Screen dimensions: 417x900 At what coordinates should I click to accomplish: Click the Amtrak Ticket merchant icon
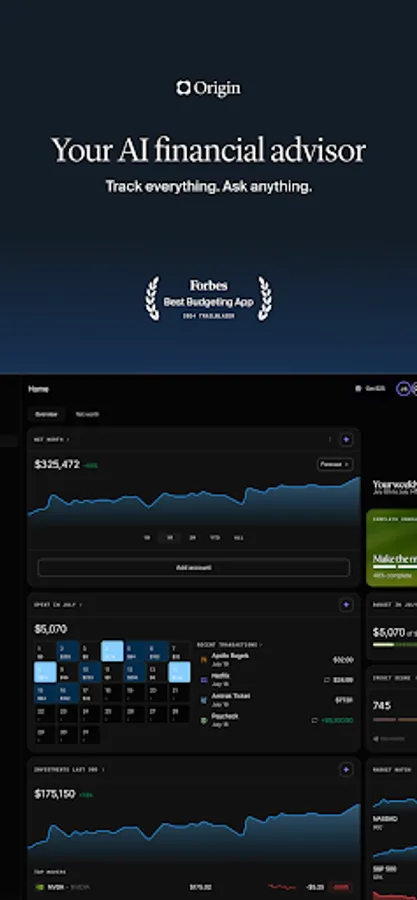(204, 700)
